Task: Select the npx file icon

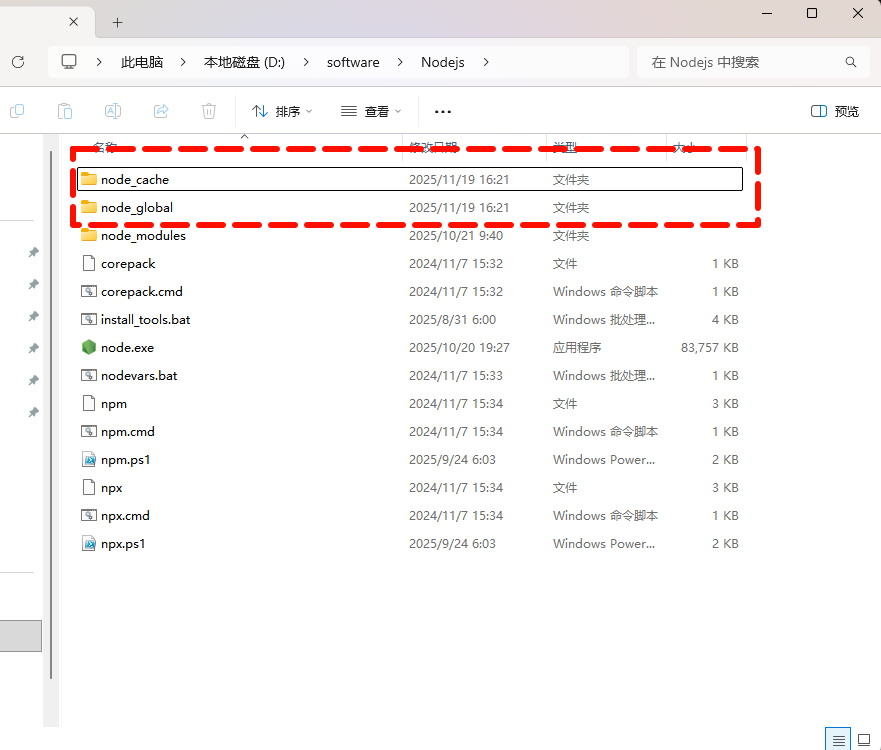Action: [x=89, y=487]
